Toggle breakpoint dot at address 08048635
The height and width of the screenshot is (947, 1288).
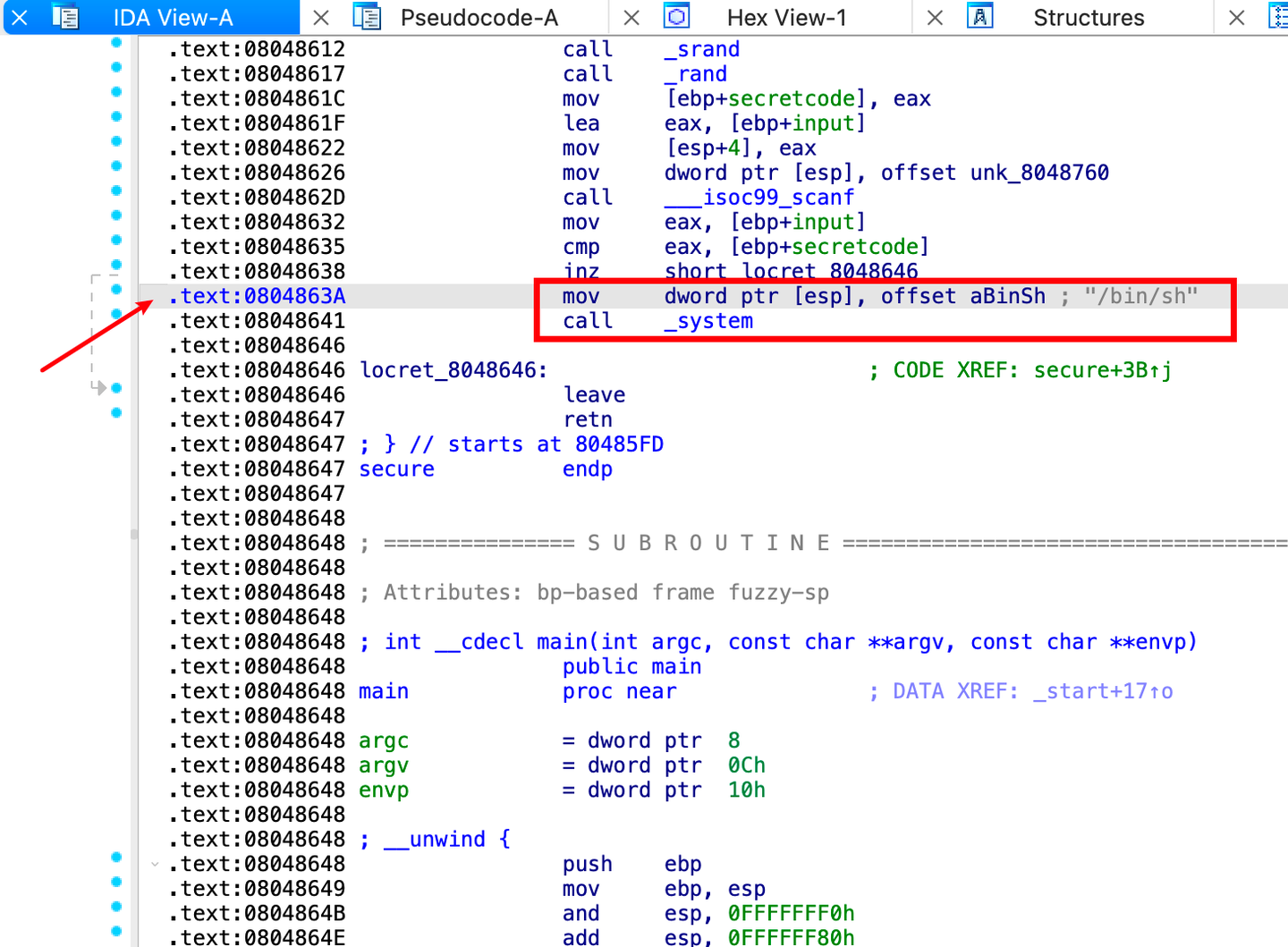(116, 240)
